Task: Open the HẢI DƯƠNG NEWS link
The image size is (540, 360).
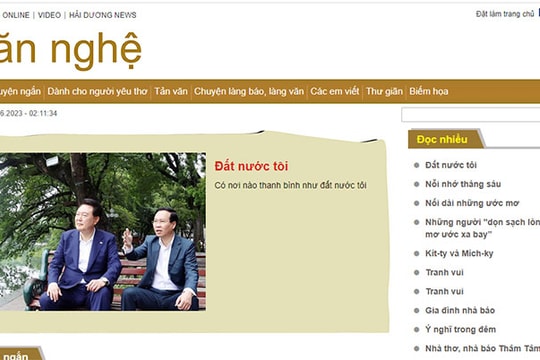Action: tap(103, 15)
